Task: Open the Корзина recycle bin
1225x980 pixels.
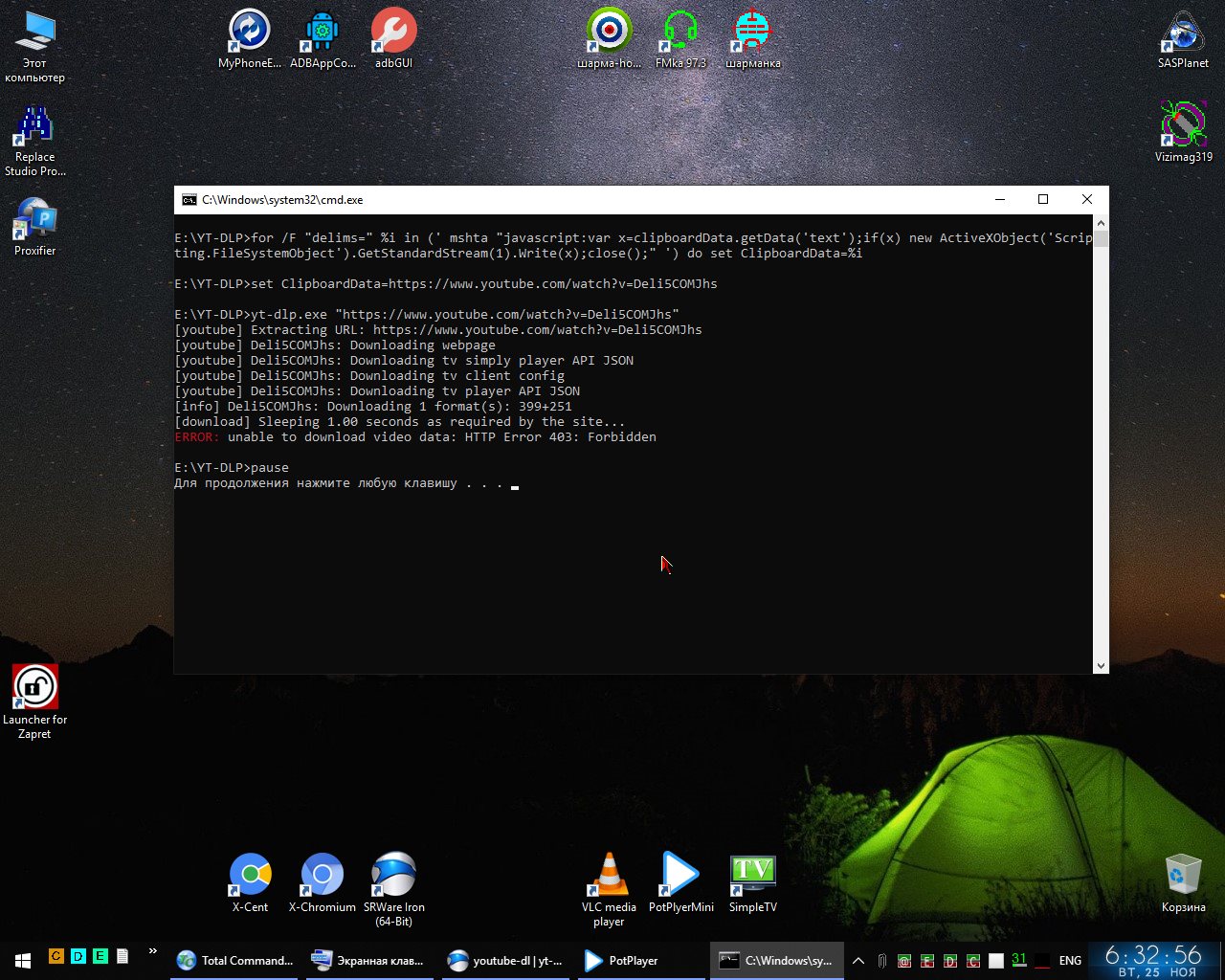Action: coord(1183,875)
